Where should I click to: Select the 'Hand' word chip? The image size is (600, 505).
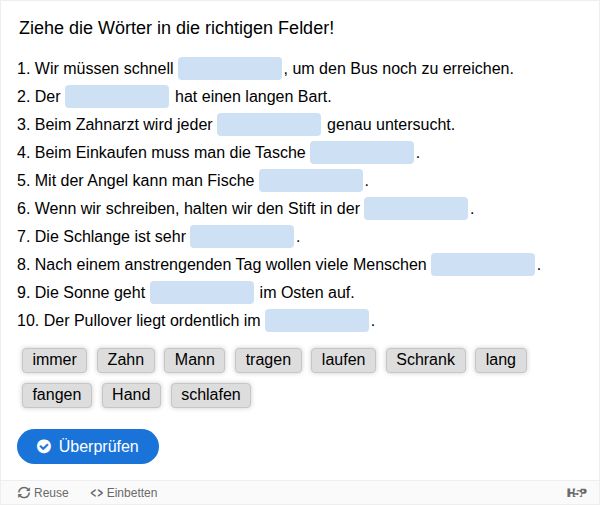click(131, 395)
